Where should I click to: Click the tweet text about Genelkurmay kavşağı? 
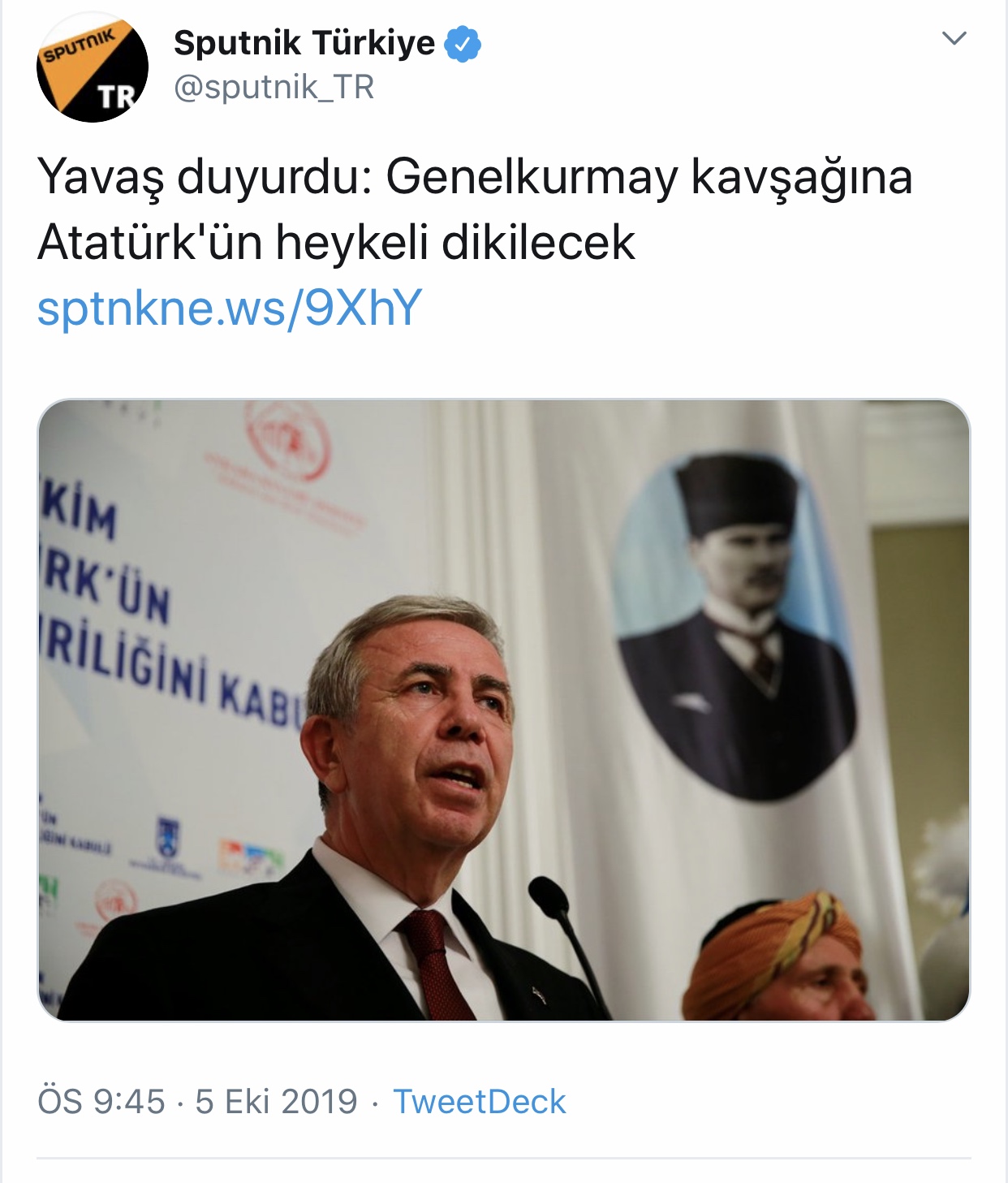point(475,209)
